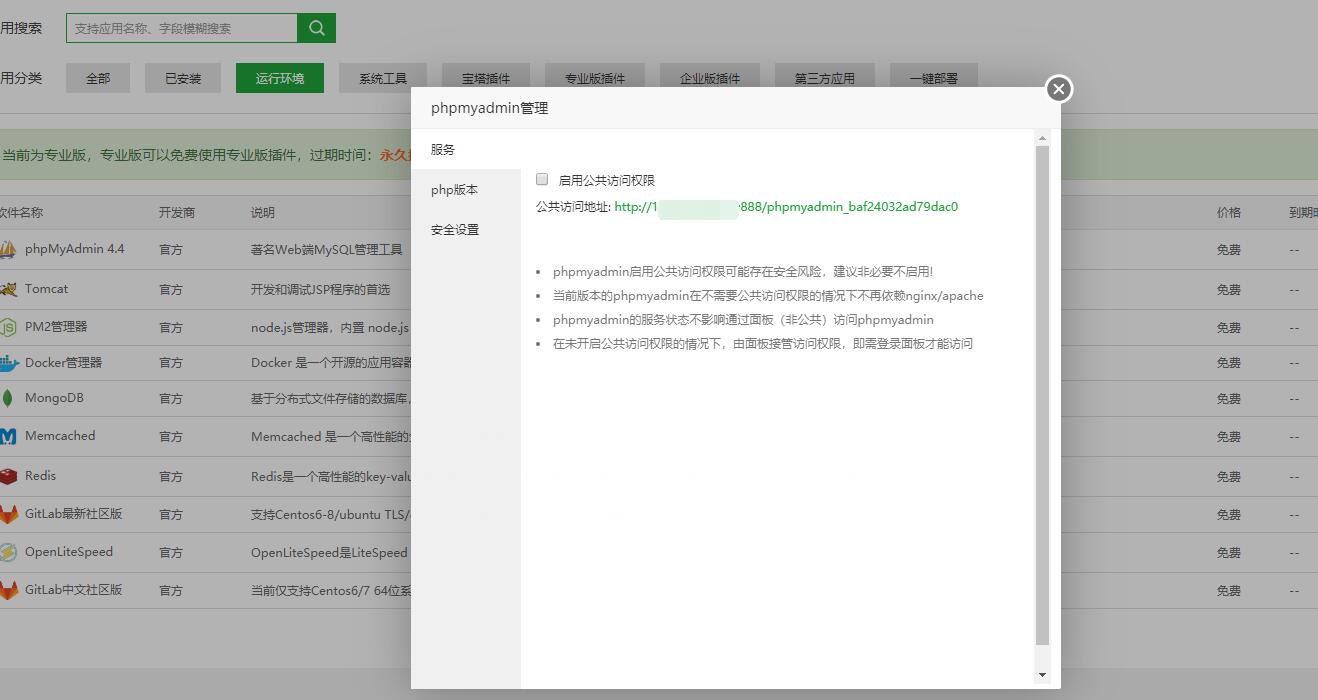This screenshot has height=700, width=1318.
Task: Select the 一键部署 category filter
Action: pyautogui.click(x=934, y=78)
